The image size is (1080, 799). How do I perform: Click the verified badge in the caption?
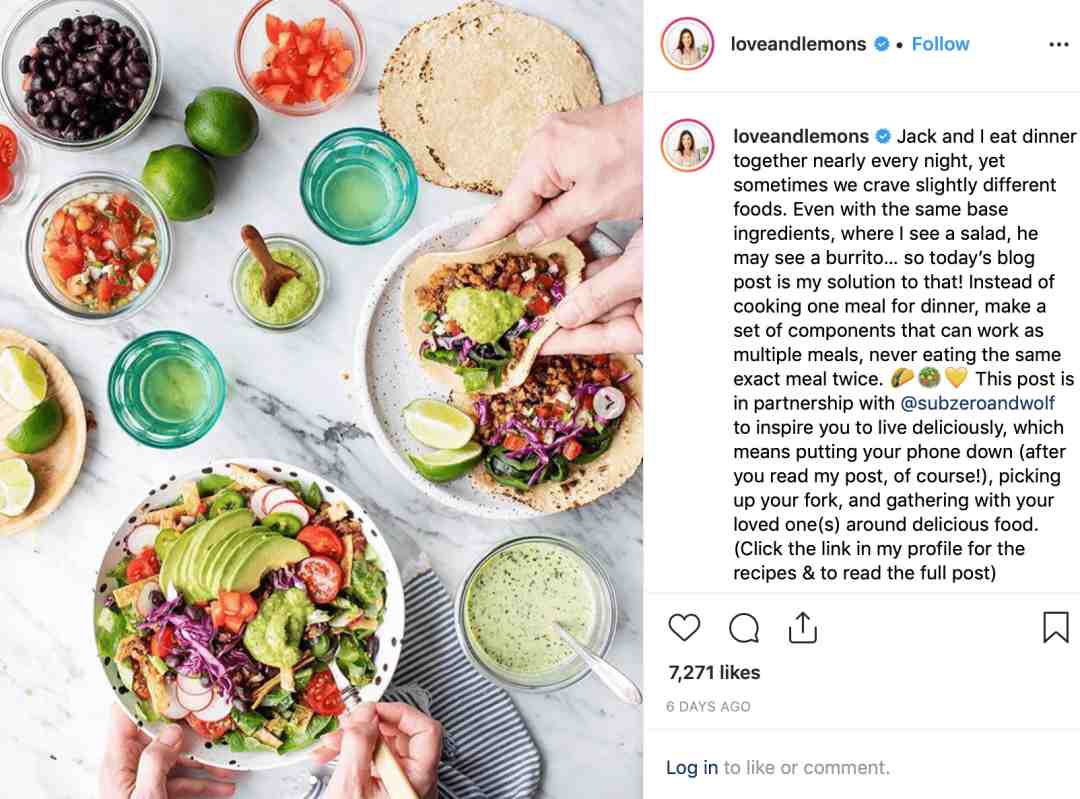[882, 136]
